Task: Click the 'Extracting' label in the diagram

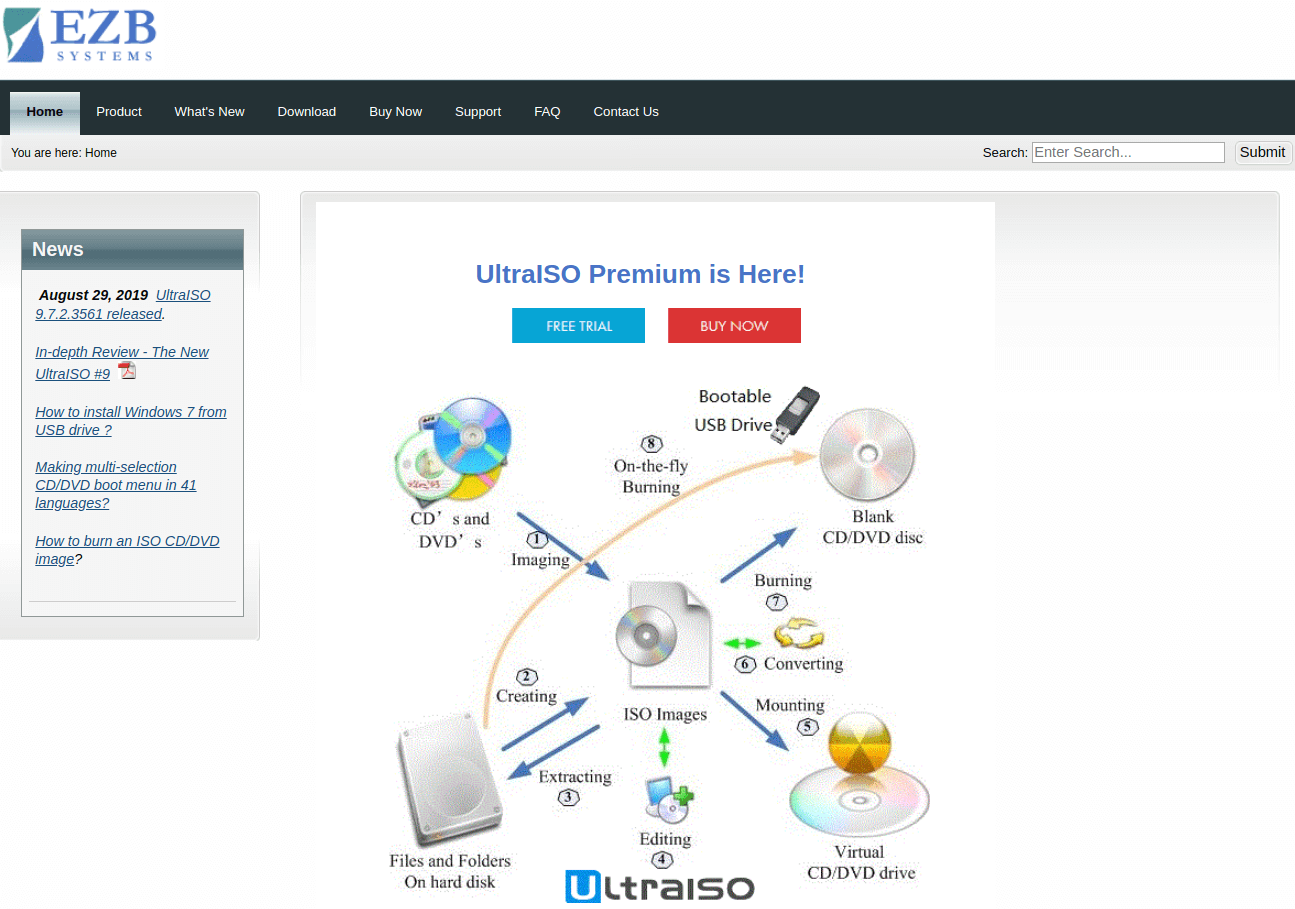Action: click(575, 777)
